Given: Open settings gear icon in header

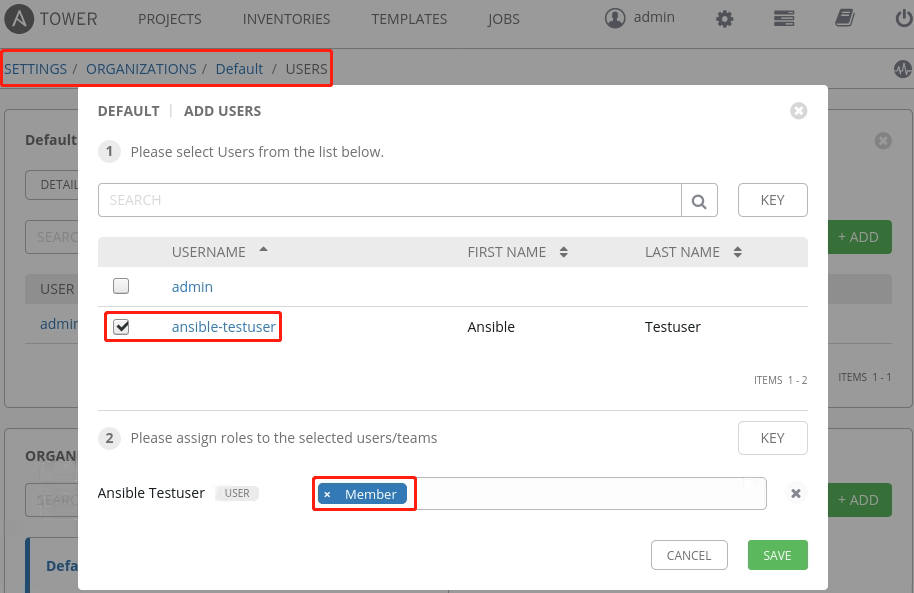Looking at the screenshot, I should pos(725,19).
